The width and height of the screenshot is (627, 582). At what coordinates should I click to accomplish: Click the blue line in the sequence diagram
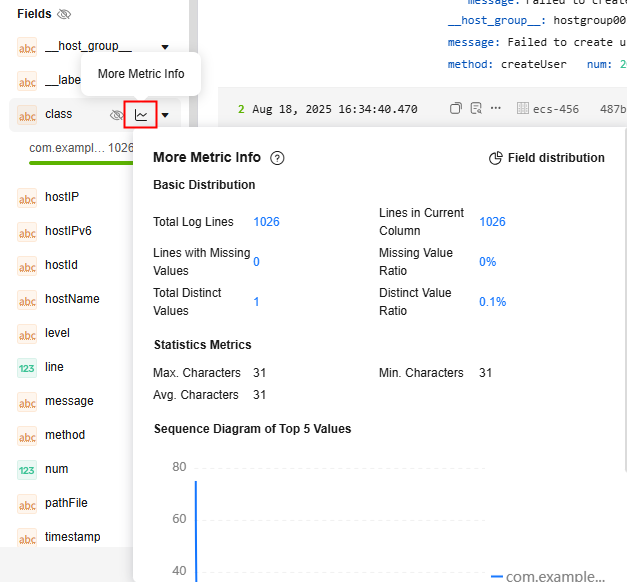[x=196, y=532]
